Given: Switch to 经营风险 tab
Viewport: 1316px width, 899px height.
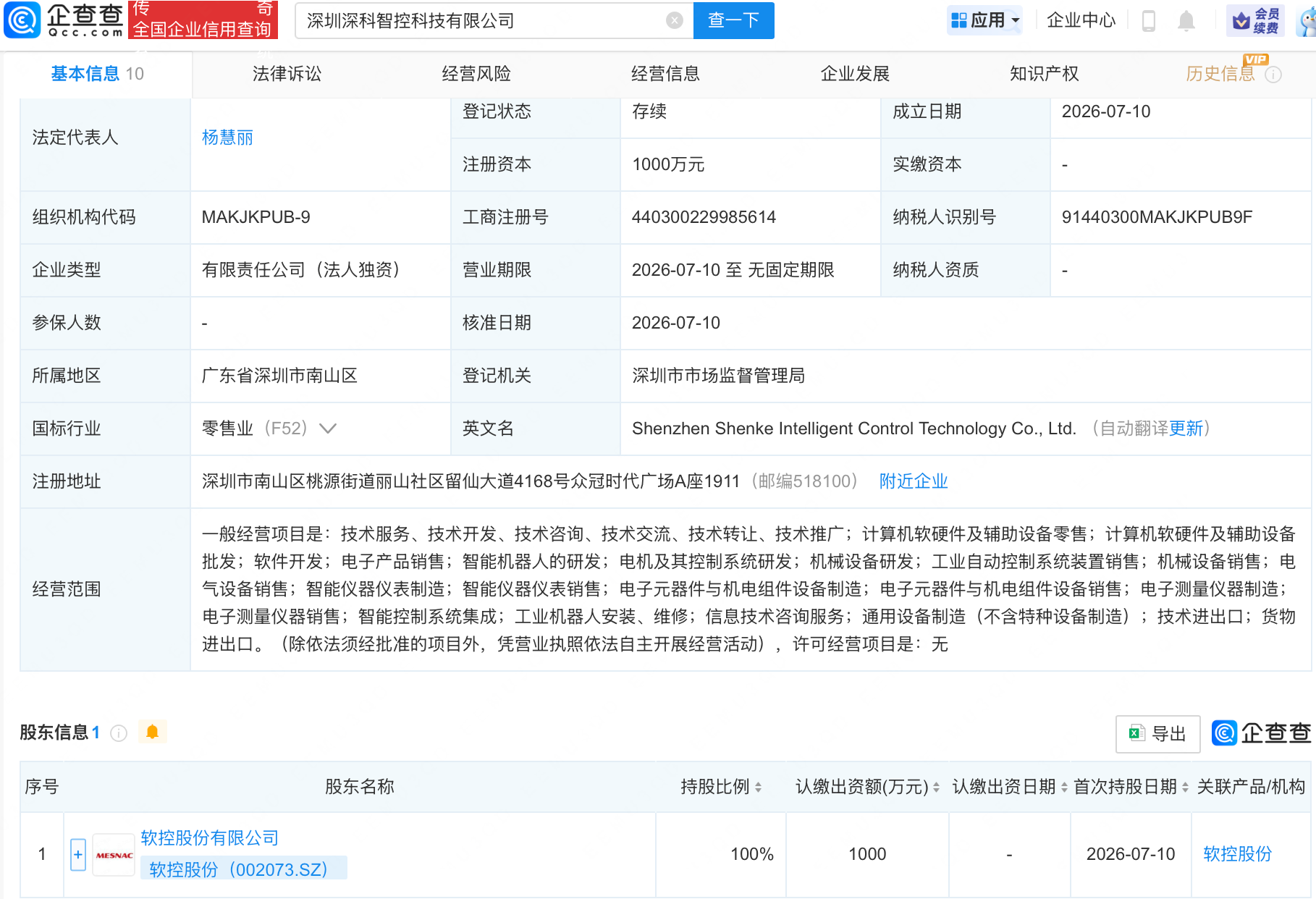Looking at the screenshot, I should [x=476, y=74].
